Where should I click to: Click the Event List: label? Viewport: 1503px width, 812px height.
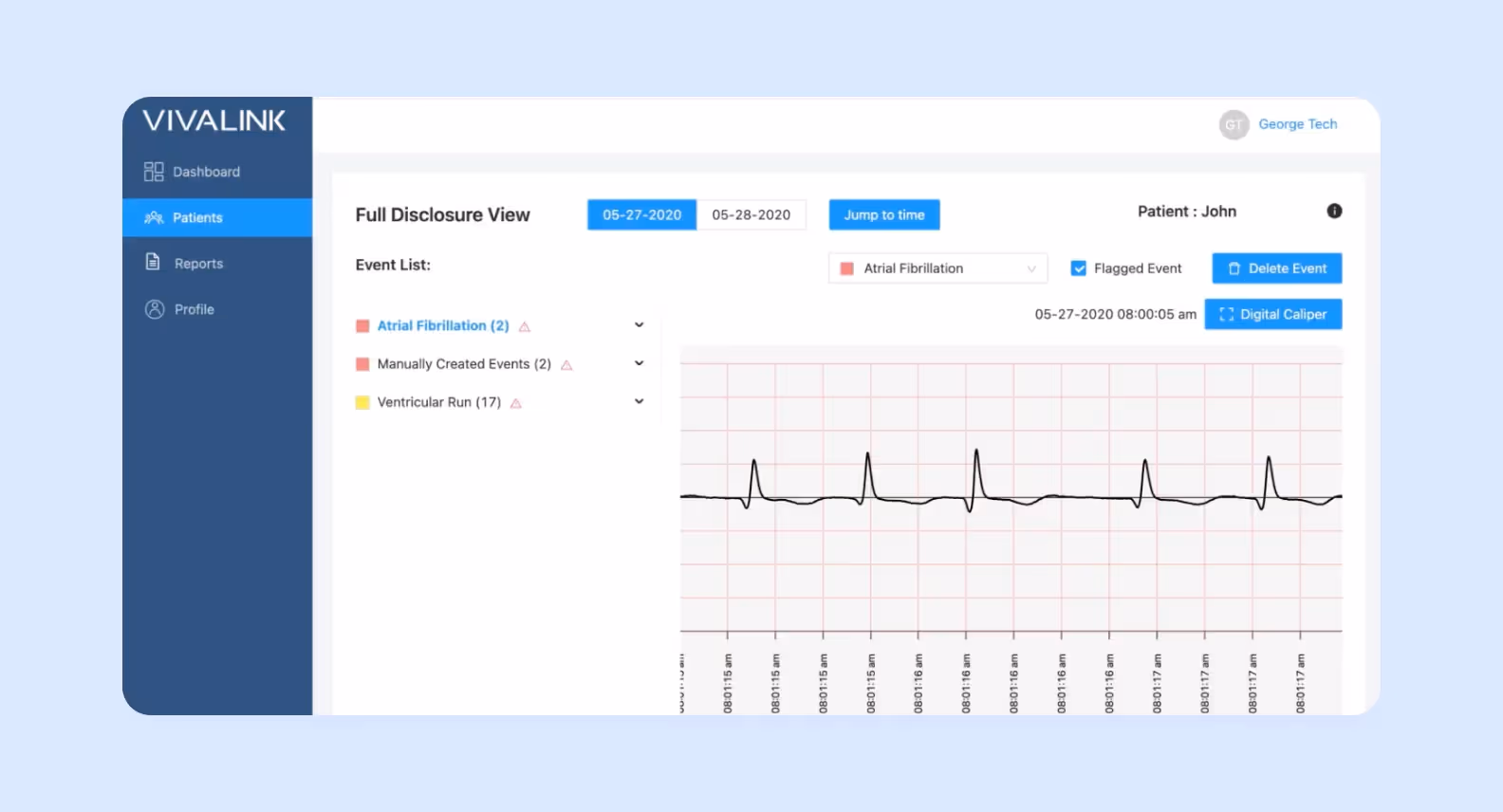point(393,265)
